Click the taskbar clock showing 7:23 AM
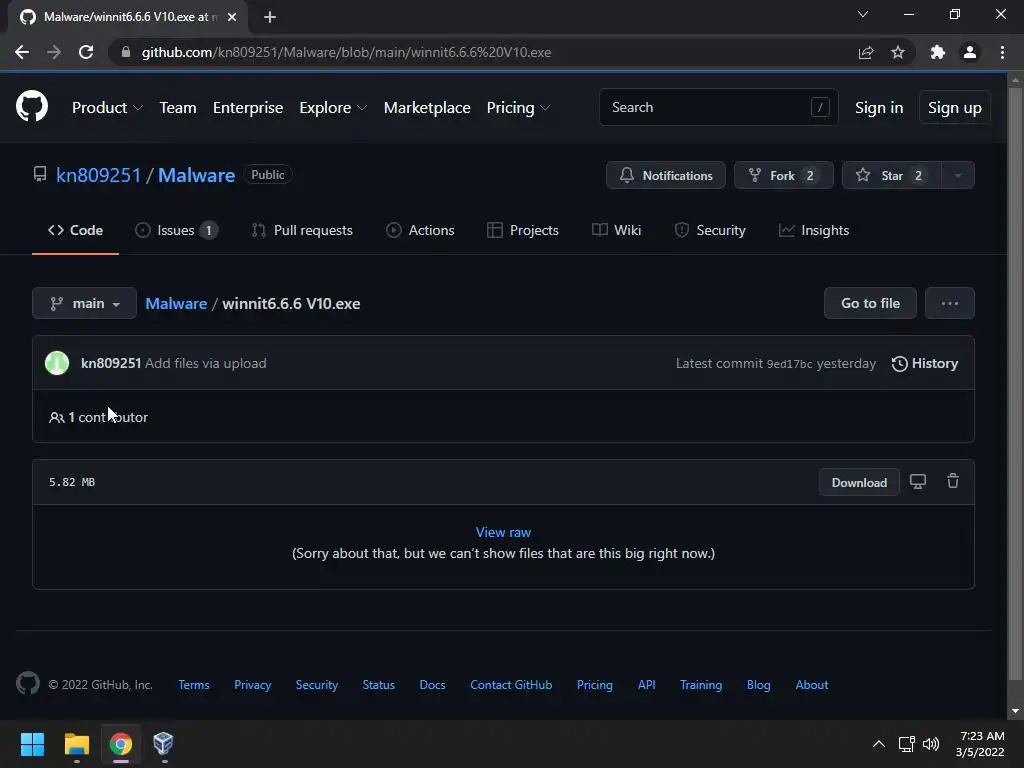 point(980,744)
